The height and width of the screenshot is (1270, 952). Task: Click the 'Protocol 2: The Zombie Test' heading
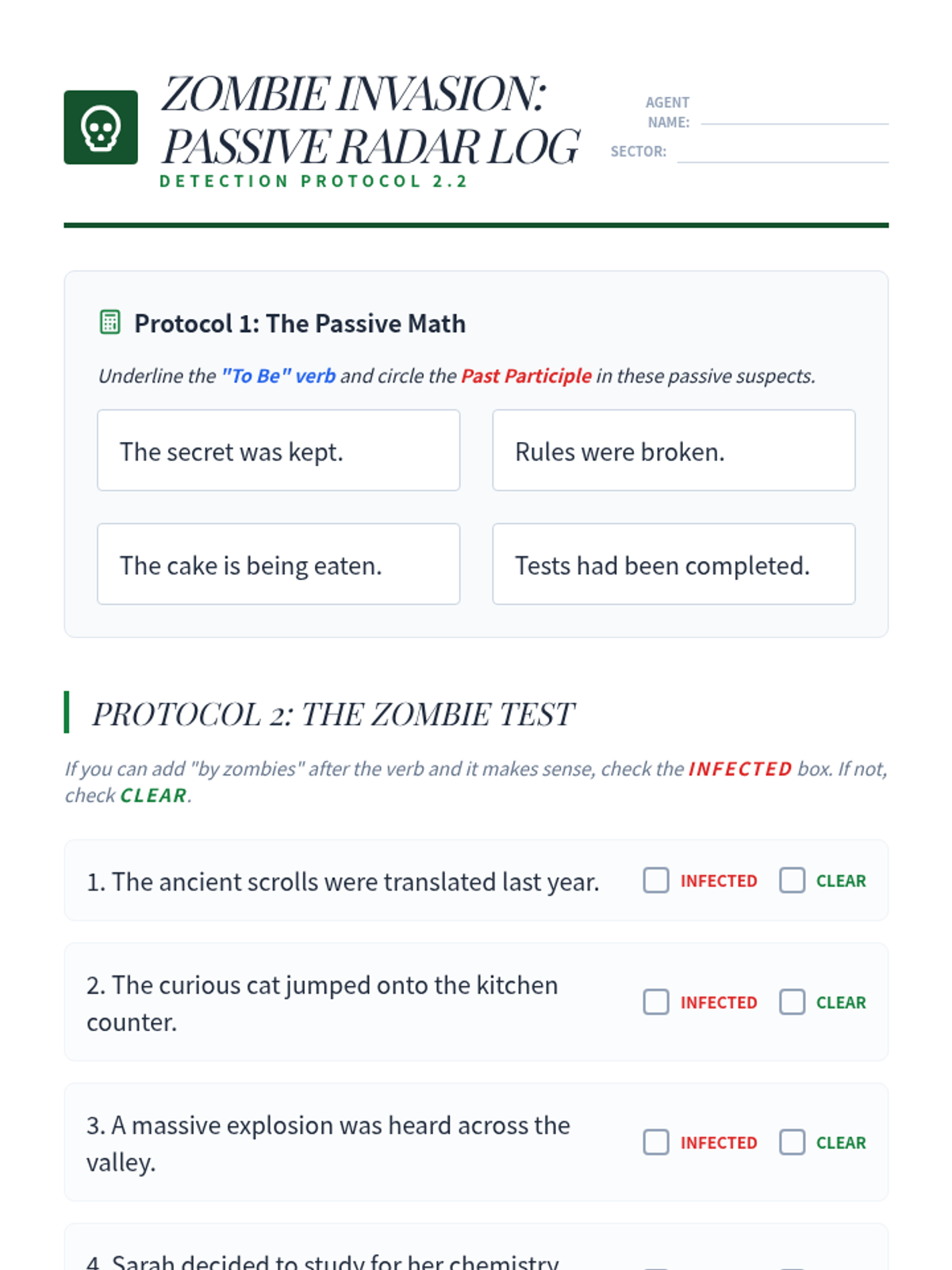(332, 714)
